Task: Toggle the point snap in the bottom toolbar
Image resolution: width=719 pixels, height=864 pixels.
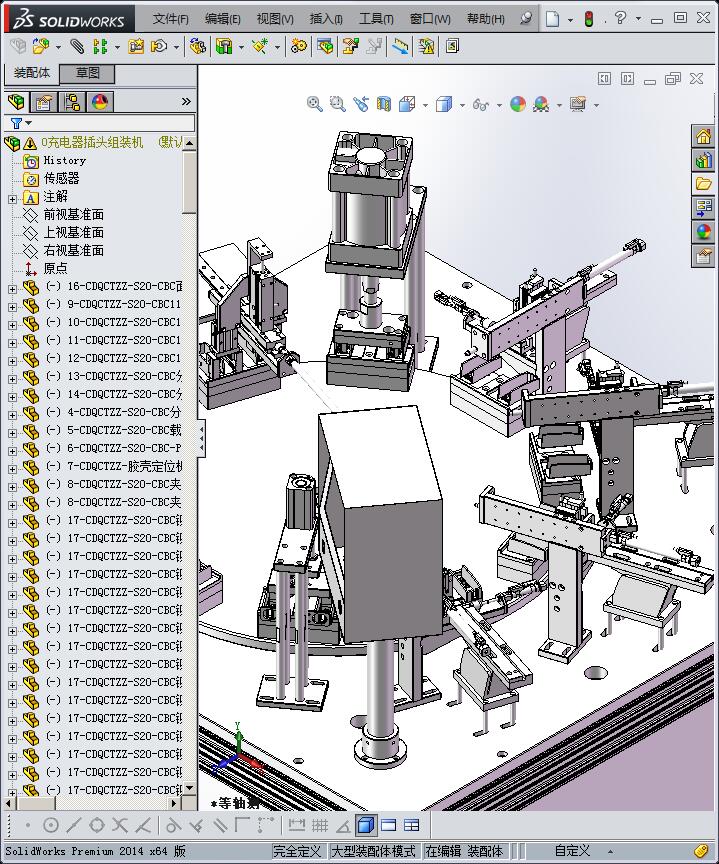Action: (28, 825)
